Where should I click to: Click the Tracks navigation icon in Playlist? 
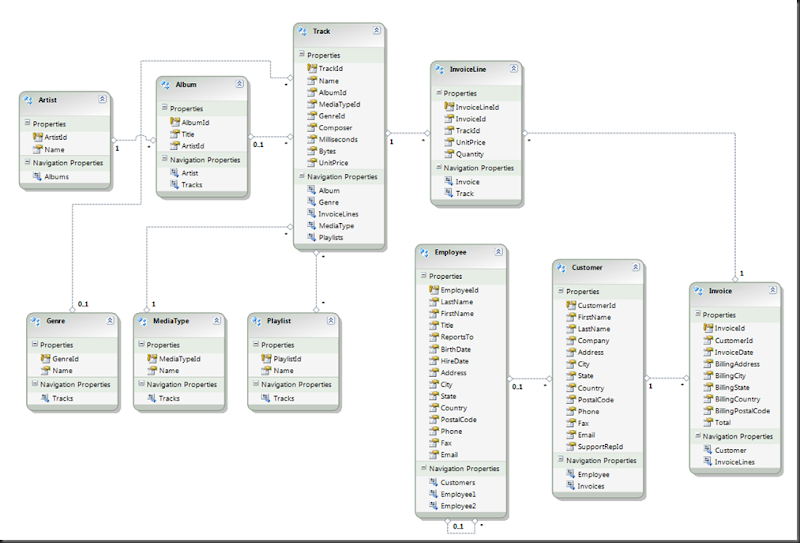pos(266,398)
